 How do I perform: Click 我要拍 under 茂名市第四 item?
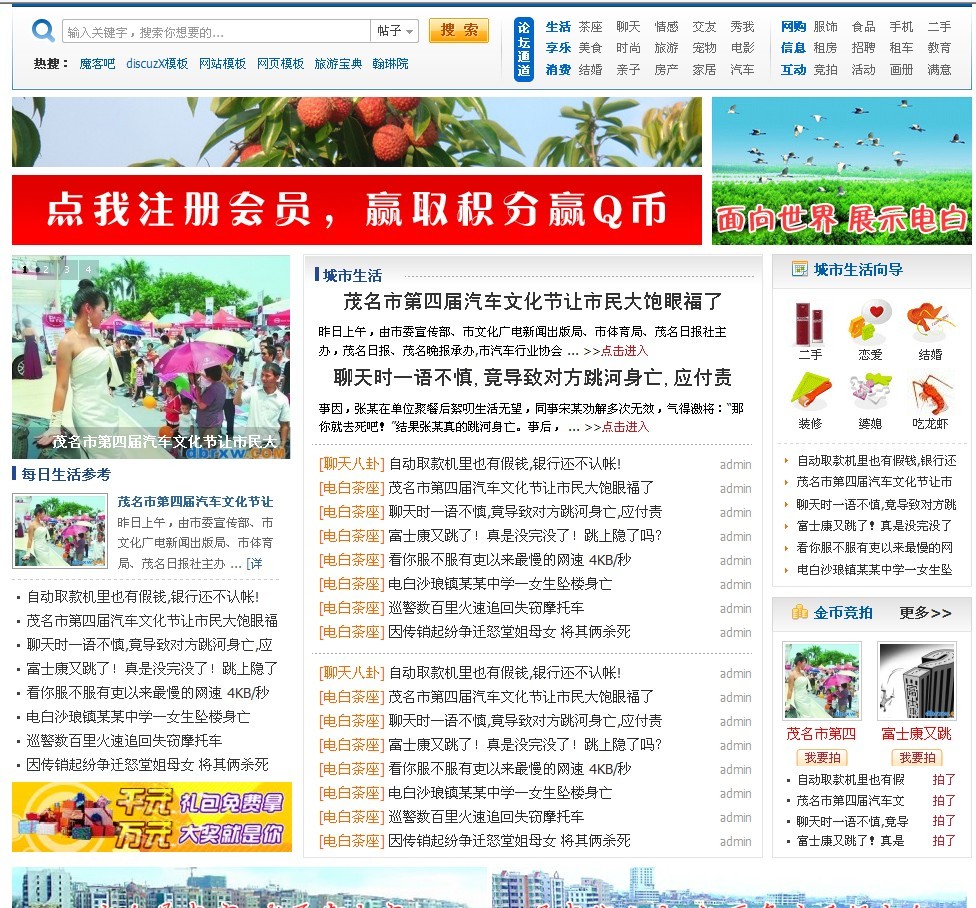click(822, 757)
